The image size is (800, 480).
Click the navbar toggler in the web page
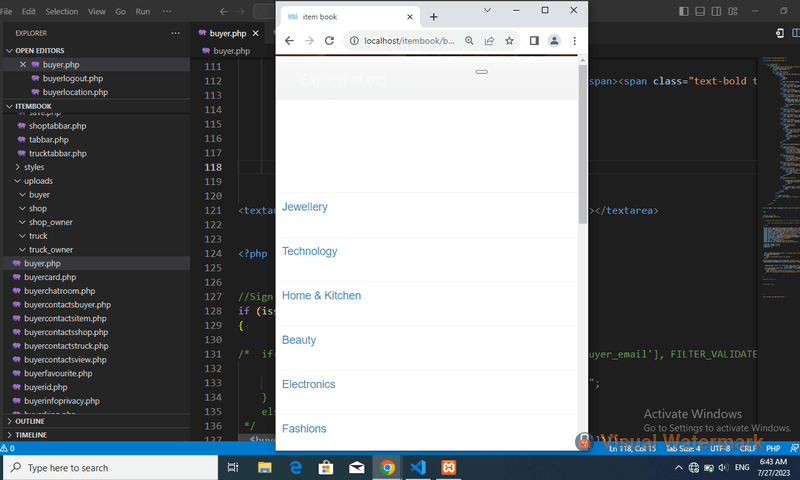[x=481, y=72]
